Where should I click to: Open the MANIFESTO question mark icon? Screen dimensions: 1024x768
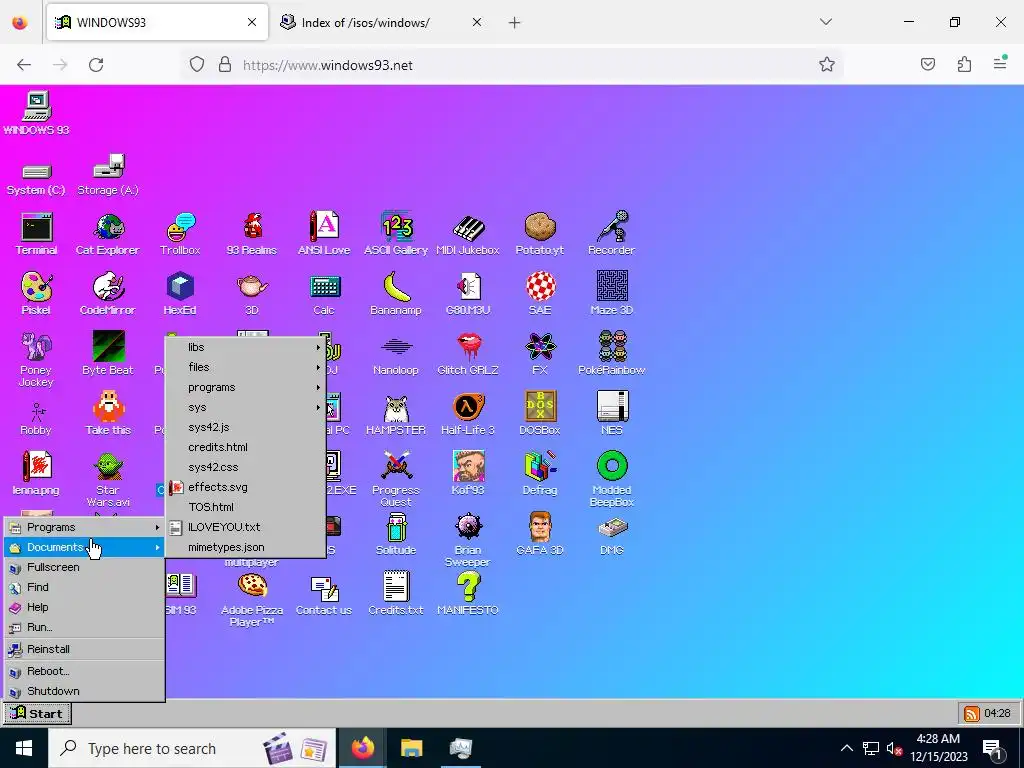point(468,594)
